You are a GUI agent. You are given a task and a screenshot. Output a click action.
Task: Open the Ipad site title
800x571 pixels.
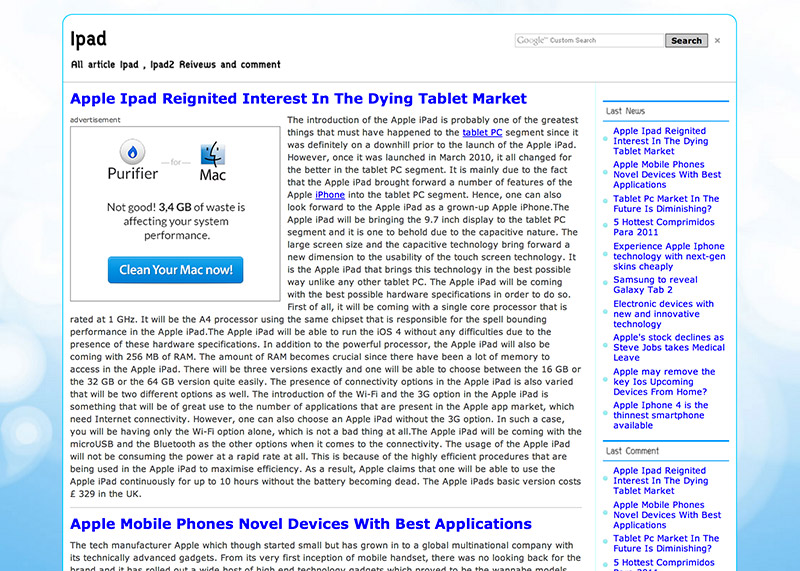point(89,40)
